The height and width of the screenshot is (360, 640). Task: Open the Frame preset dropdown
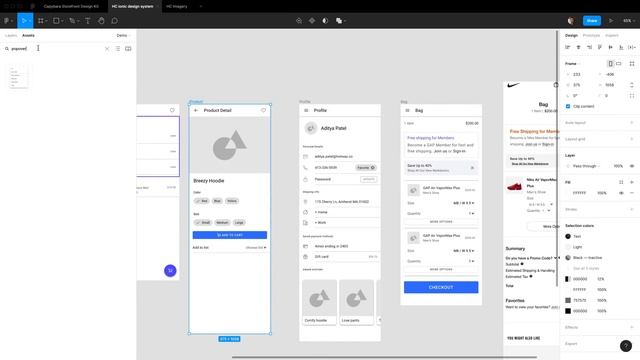[x=572, y=64]
